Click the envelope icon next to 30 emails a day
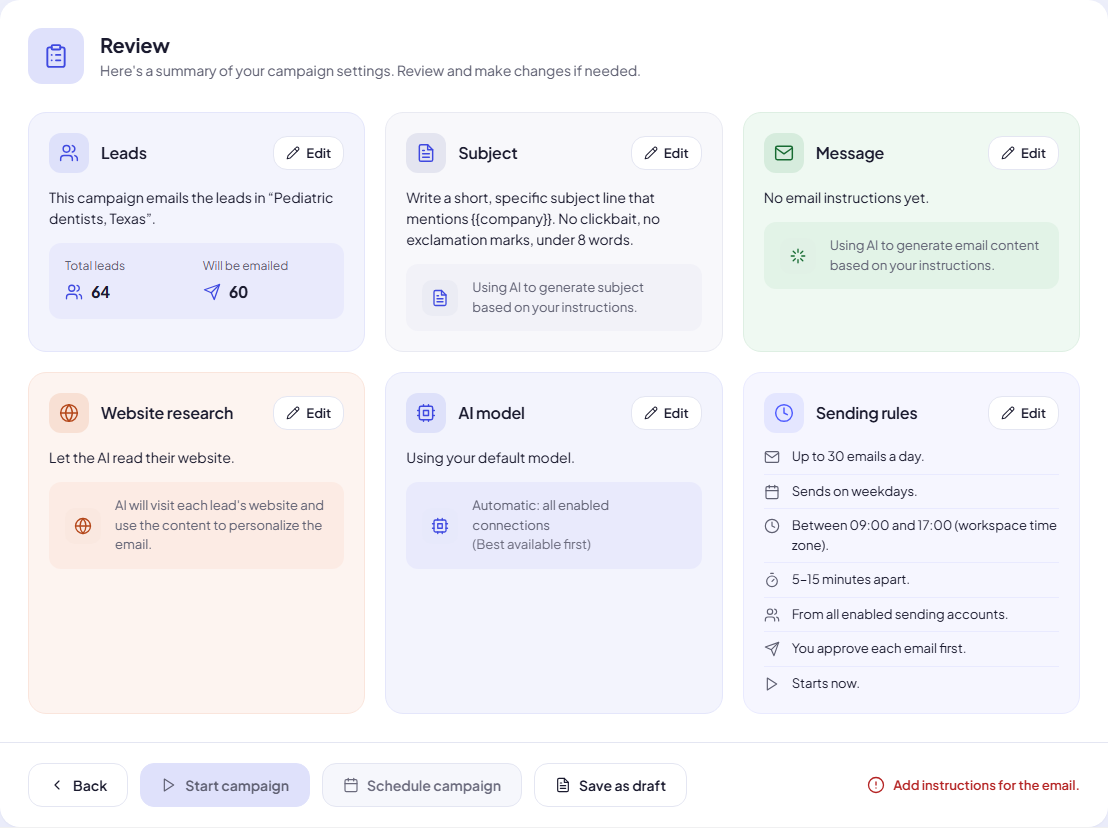The width and height of the screenshot is (1108, 828). click(x=772, y=457)
